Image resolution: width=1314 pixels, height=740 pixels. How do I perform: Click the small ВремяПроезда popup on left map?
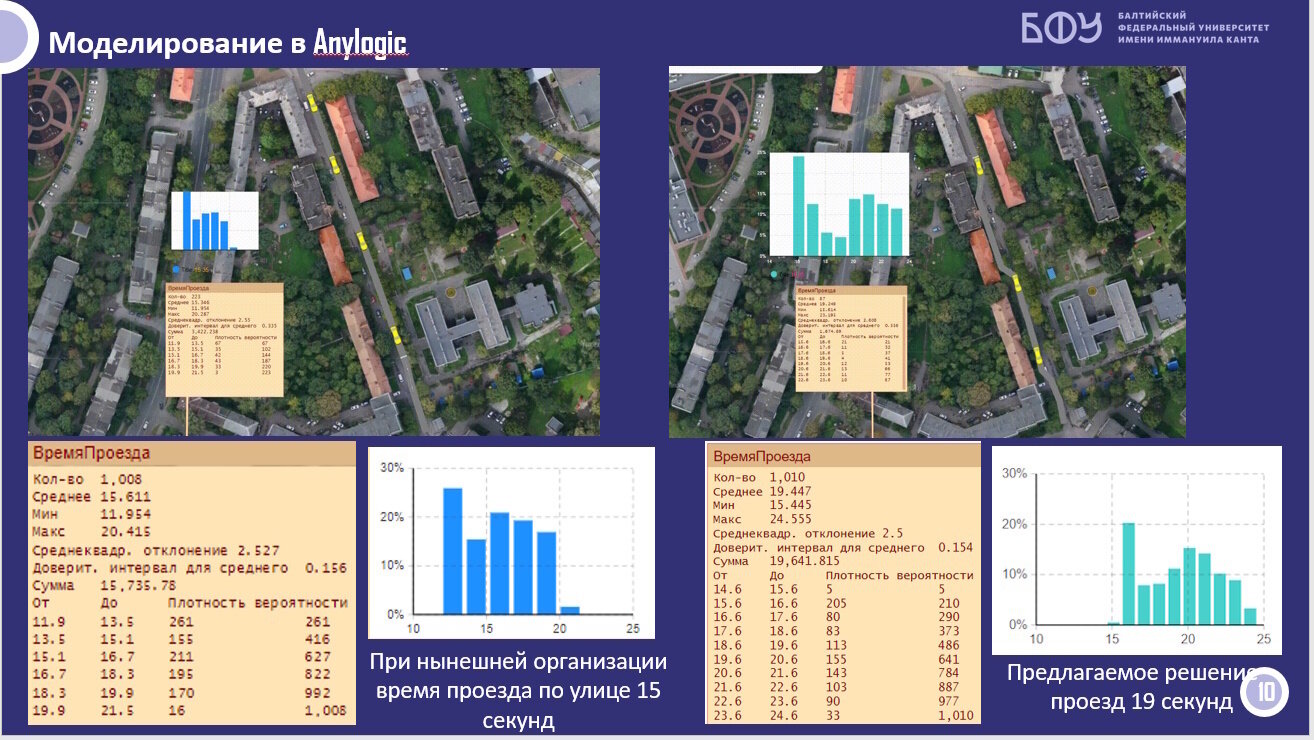click(x=225, y=339)
